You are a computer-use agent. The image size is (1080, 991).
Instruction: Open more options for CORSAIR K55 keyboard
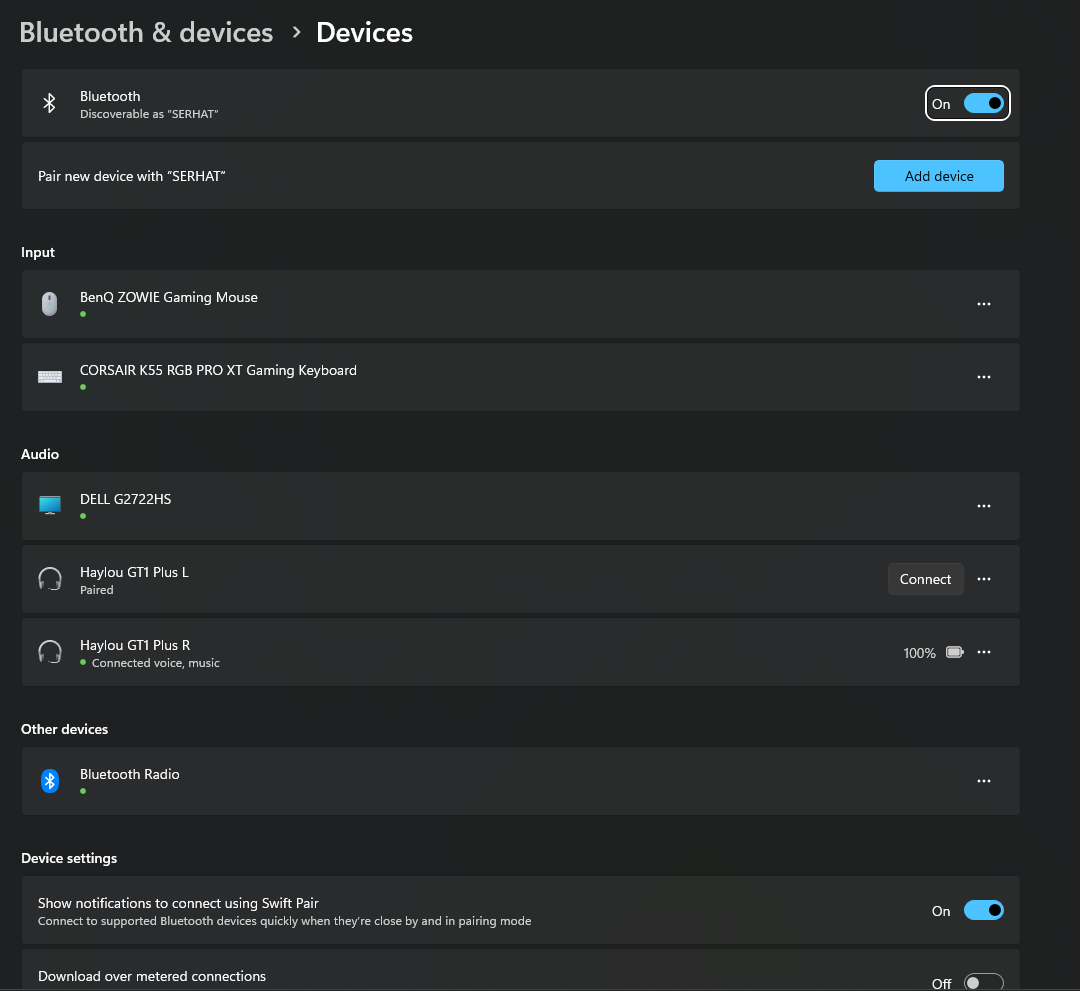(x=984, y=377)
